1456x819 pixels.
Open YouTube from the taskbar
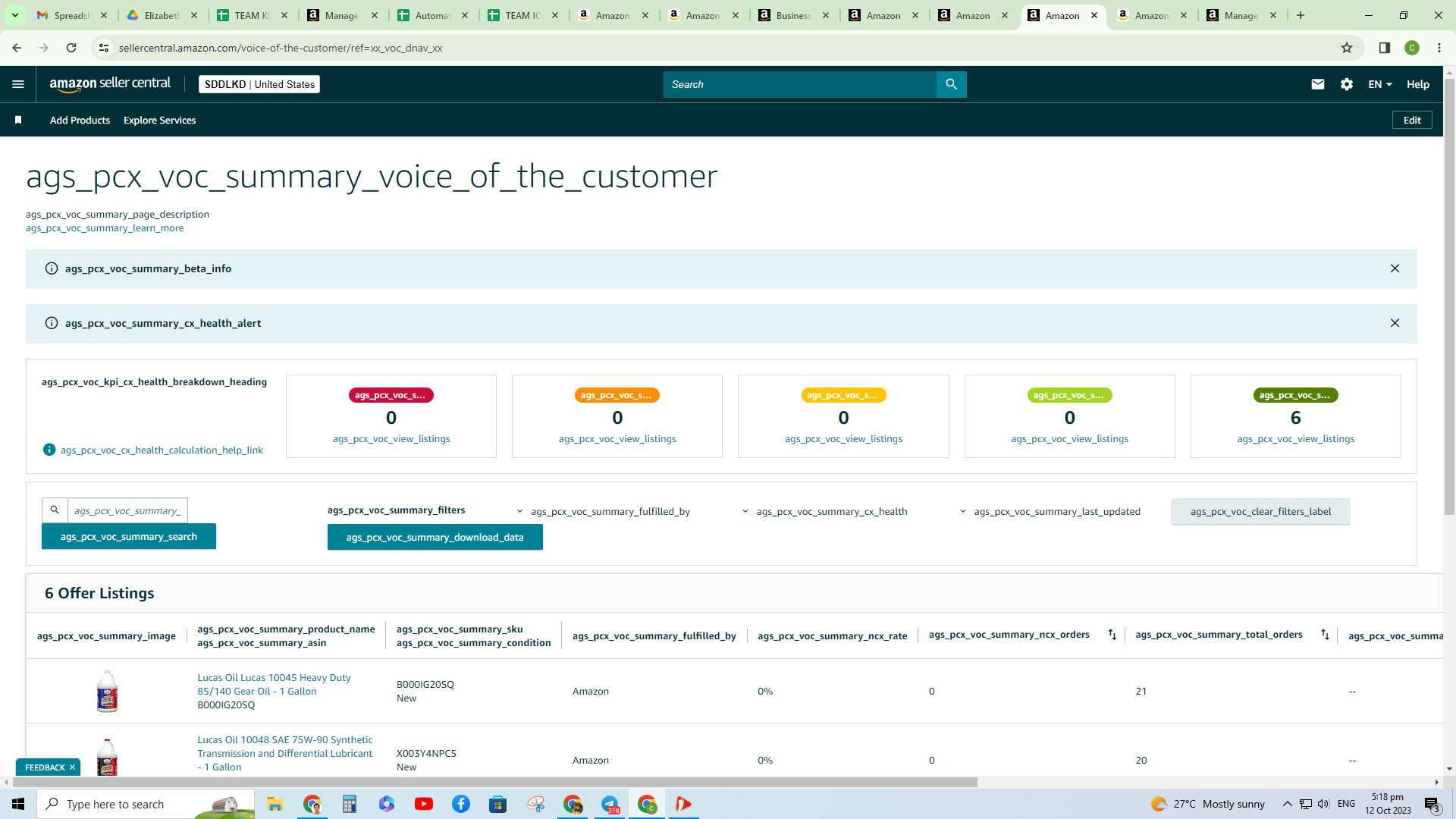click(x=424, y=804)
